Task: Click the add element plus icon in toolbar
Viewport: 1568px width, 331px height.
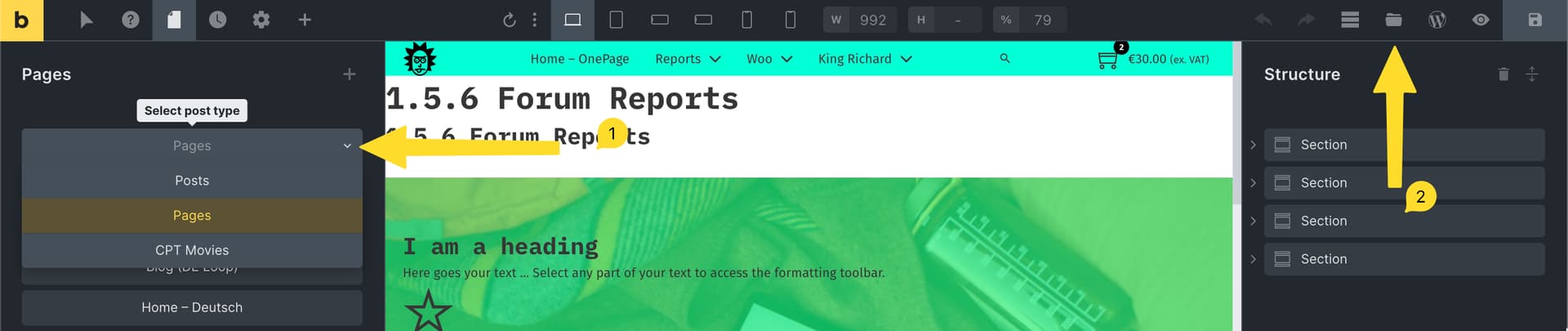Action: [x=305, y=20]
